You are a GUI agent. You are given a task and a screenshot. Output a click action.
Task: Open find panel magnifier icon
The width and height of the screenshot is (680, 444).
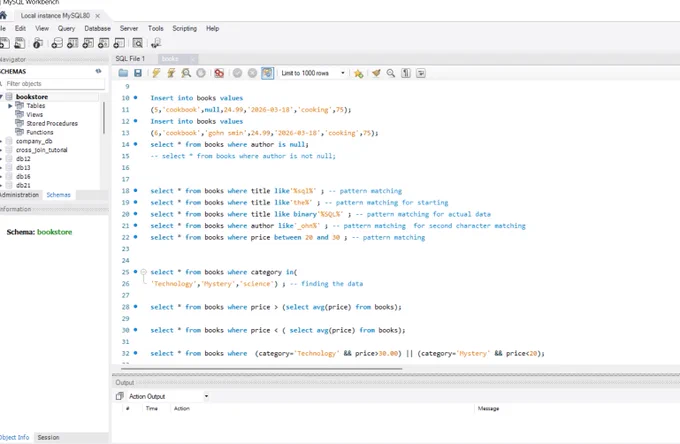pyautogui.click(x=391, y=73)
